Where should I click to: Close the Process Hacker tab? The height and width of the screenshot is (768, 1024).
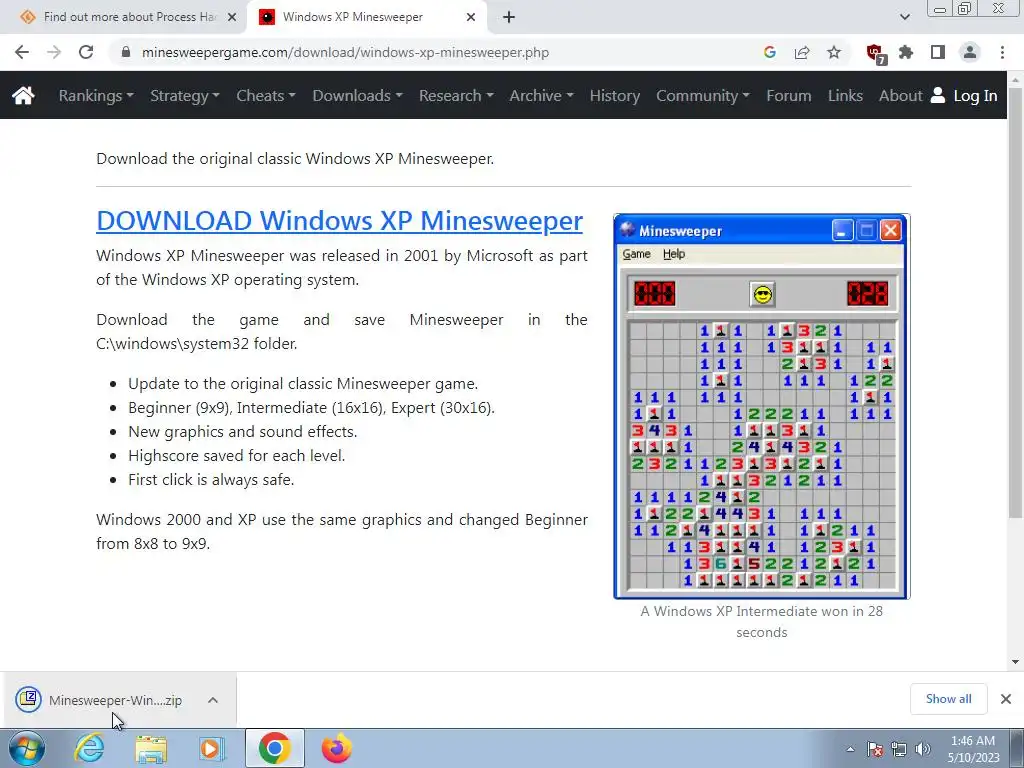coord(232,17)
